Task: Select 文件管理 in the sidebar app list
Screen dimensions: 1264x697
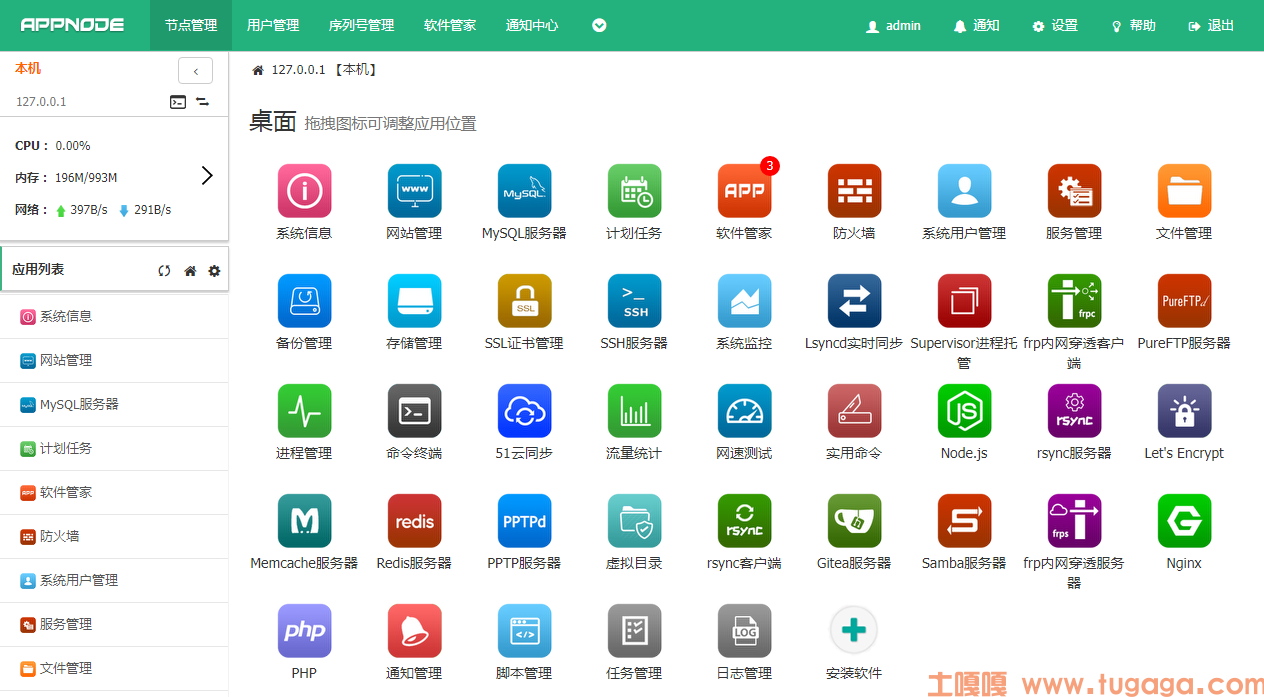Action: click(x=114, y=668)
